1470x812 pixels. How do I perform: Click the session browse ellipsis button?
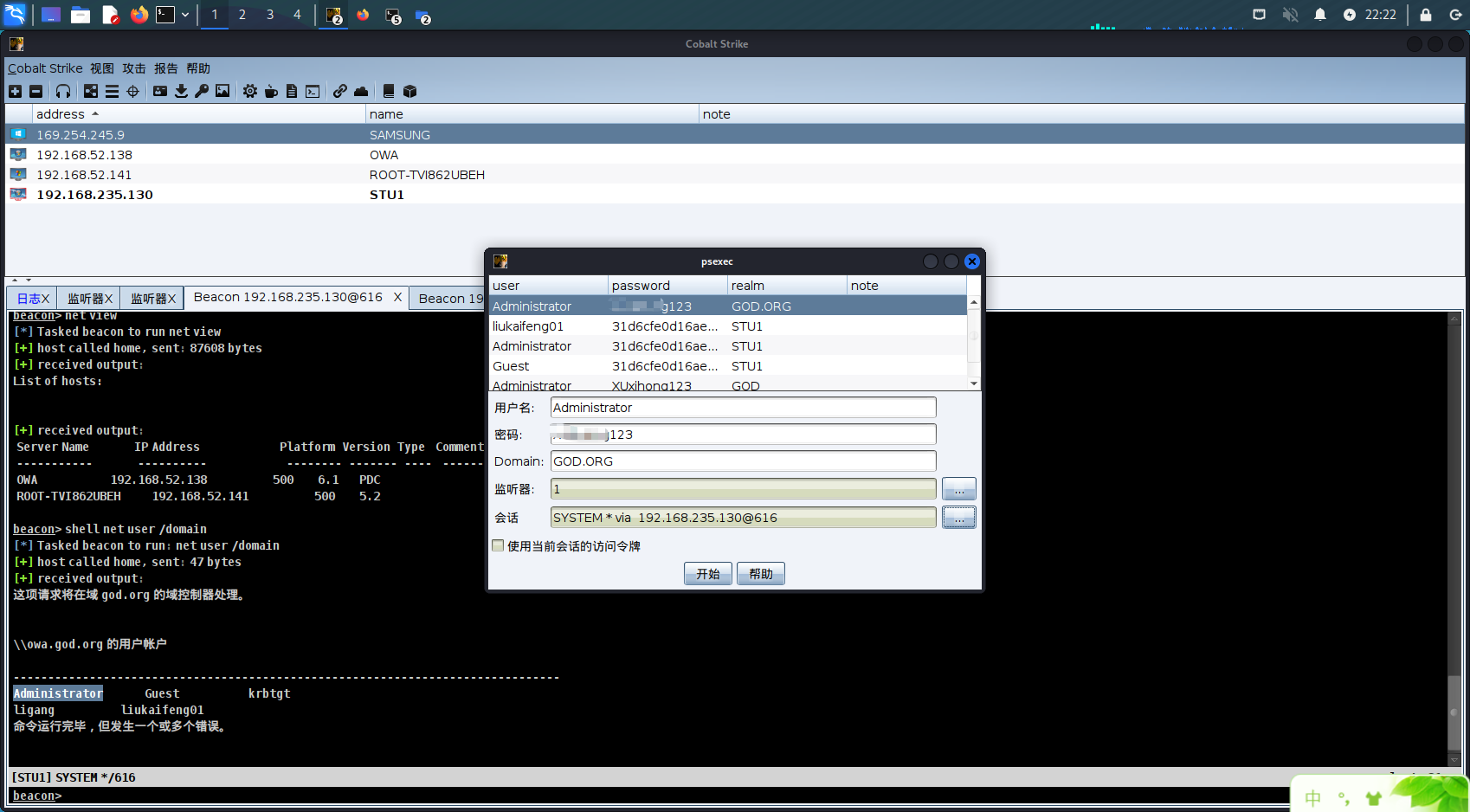click(958, 518)
